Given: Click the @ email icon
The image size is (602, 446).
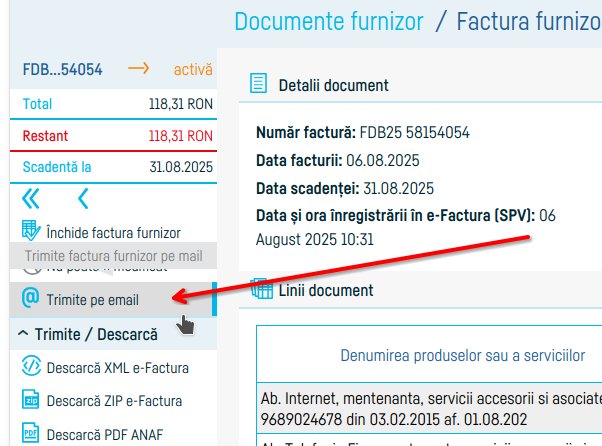Looking at the screenshot, I should (x=31, y=298).
